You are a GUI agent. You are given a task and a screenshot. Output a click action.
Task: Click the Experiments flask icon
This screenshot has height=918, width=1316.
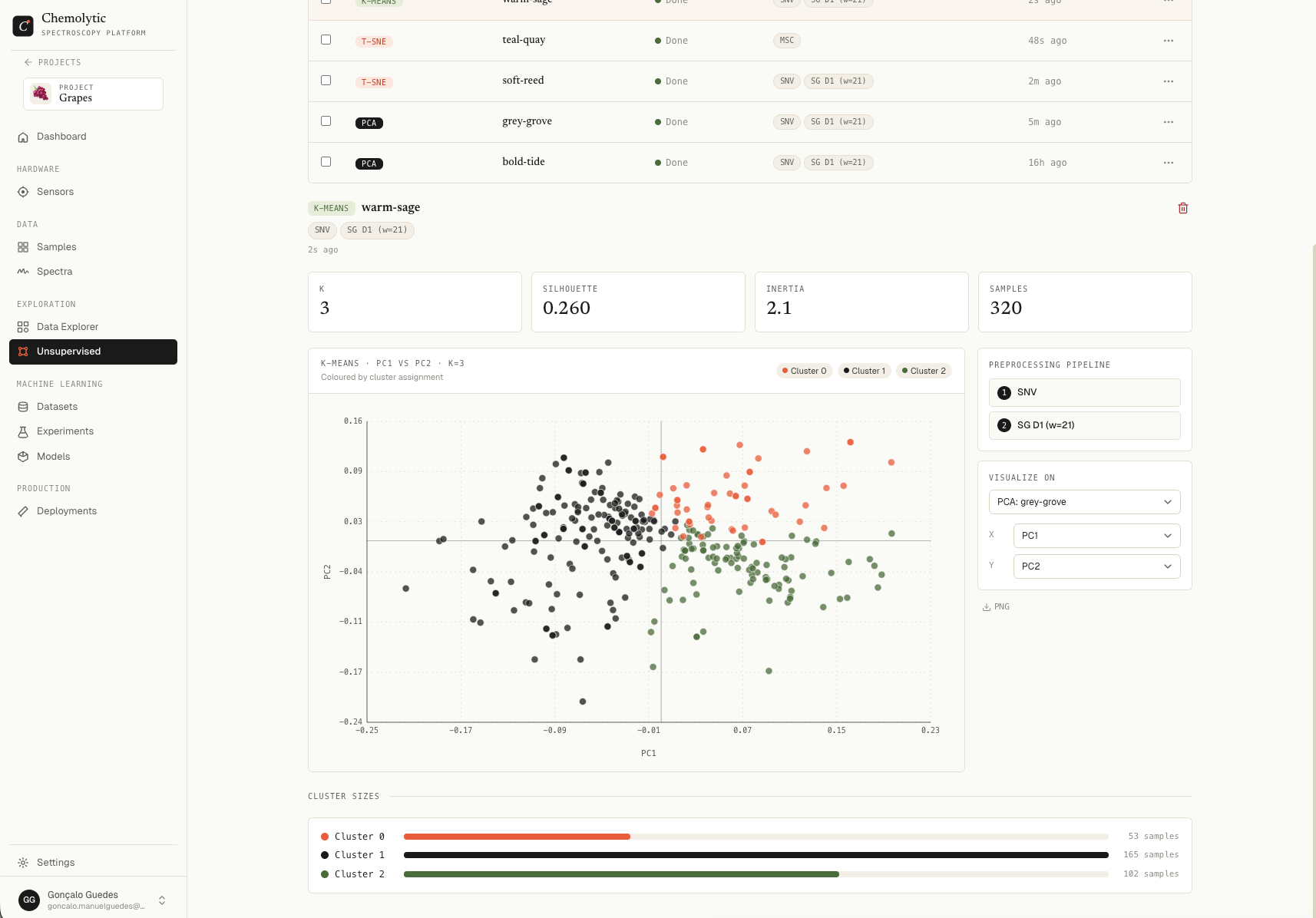click(x=23, y=431)
